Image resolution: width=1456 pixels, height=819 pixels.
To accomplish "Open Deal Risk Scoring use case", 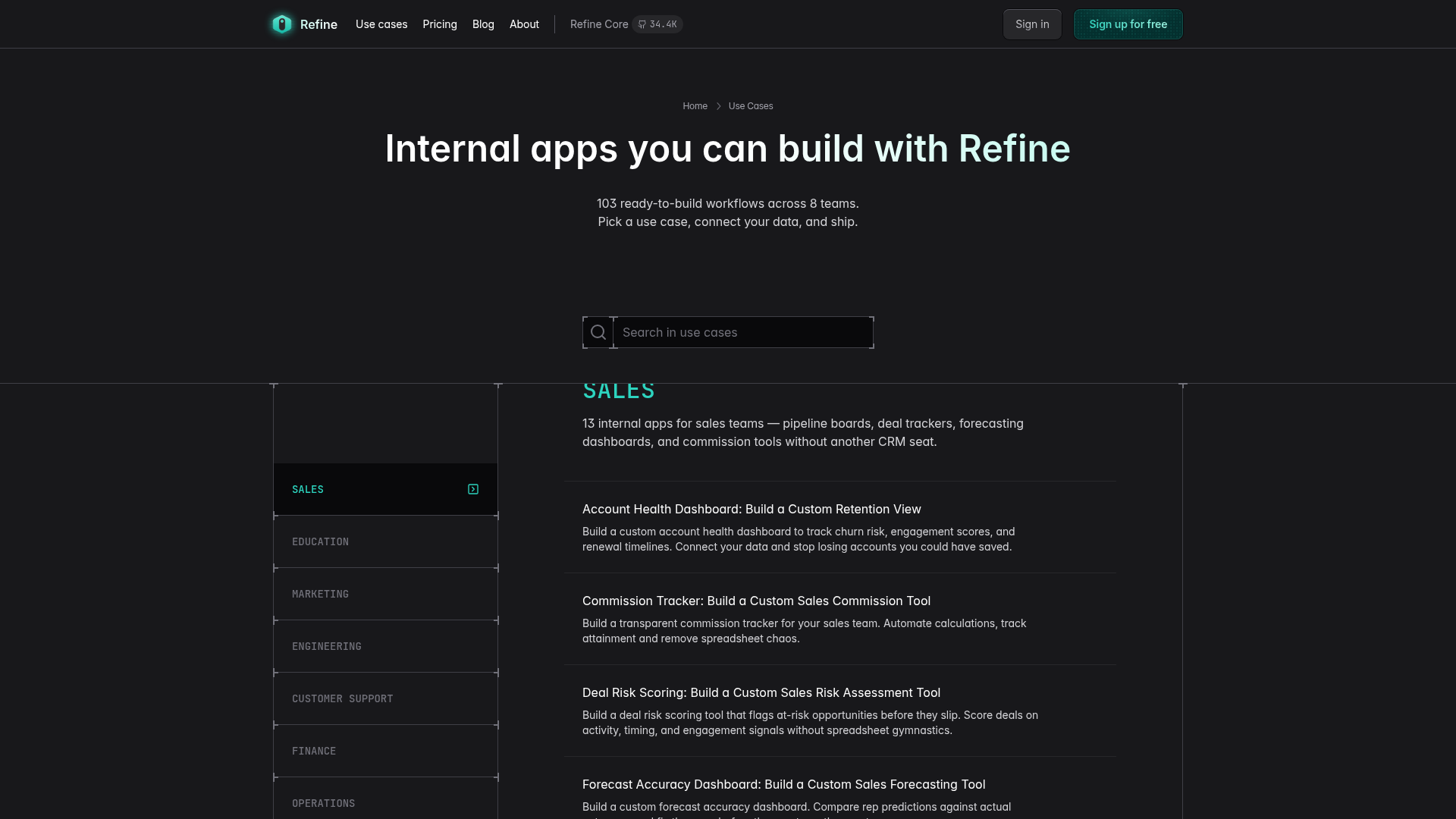I will tap(761, 692).
